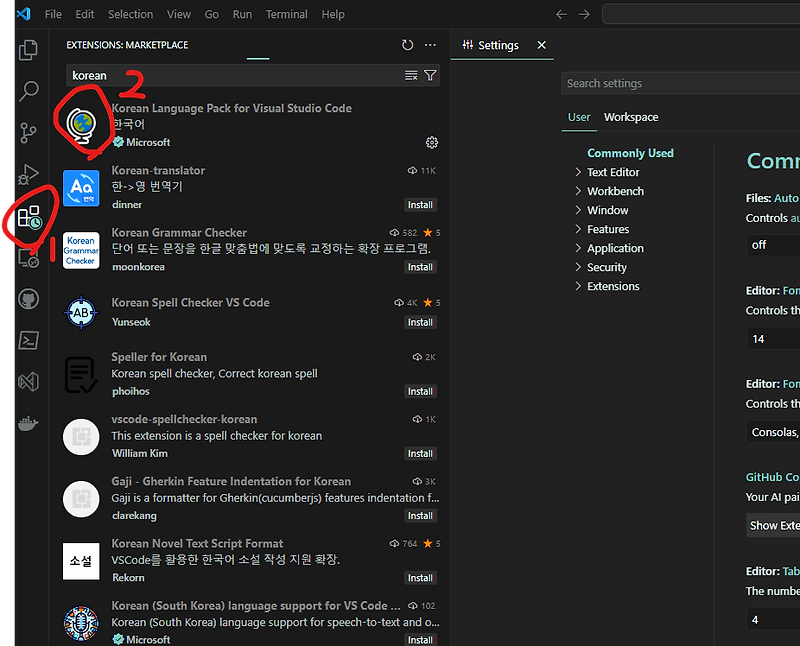This screenshot has height=646, width=800.
Task: Install the Speller for Korean extension
Action: coord(420,391)
